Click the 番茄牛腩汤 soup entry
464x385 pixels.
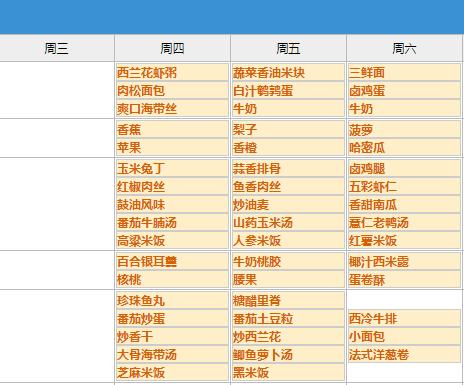pyautogui.click(x=172, y=222)
